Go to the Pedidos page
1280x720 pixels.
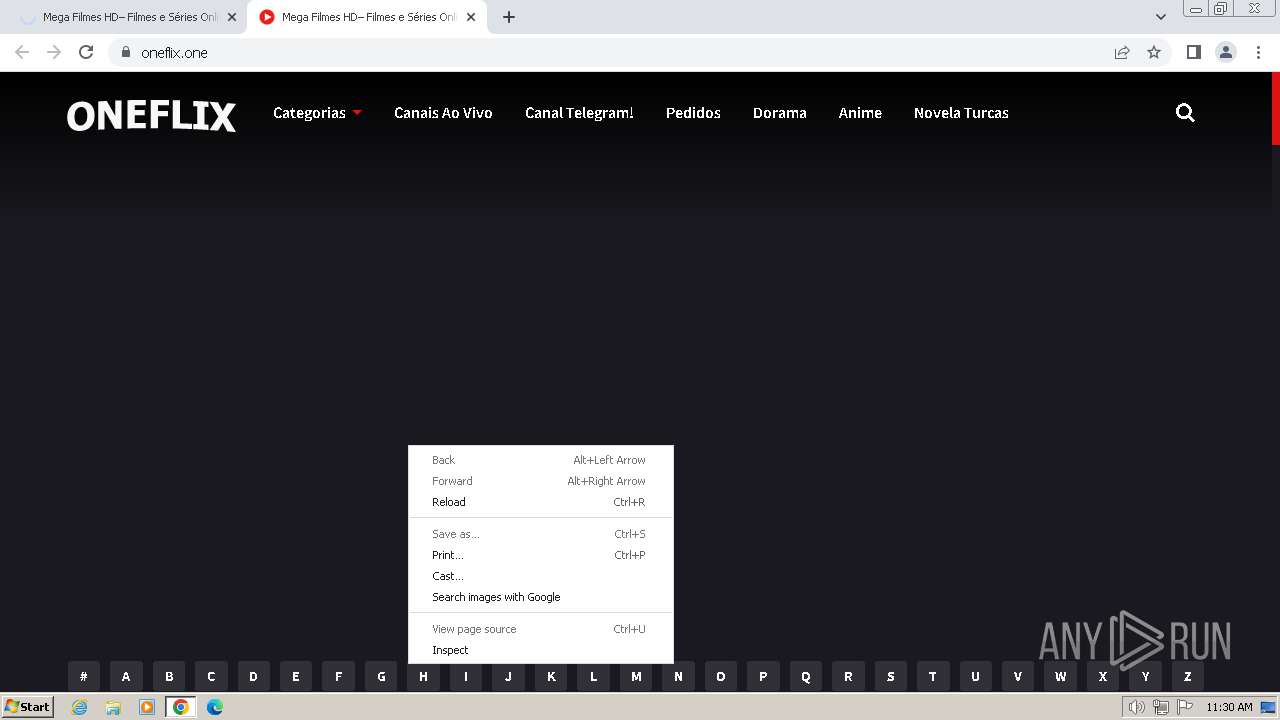(x=693, y=113)
